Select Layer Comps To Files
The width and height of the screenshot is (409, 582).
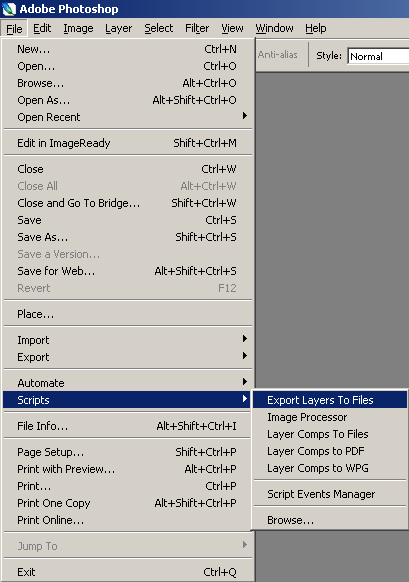click(330, 434)
